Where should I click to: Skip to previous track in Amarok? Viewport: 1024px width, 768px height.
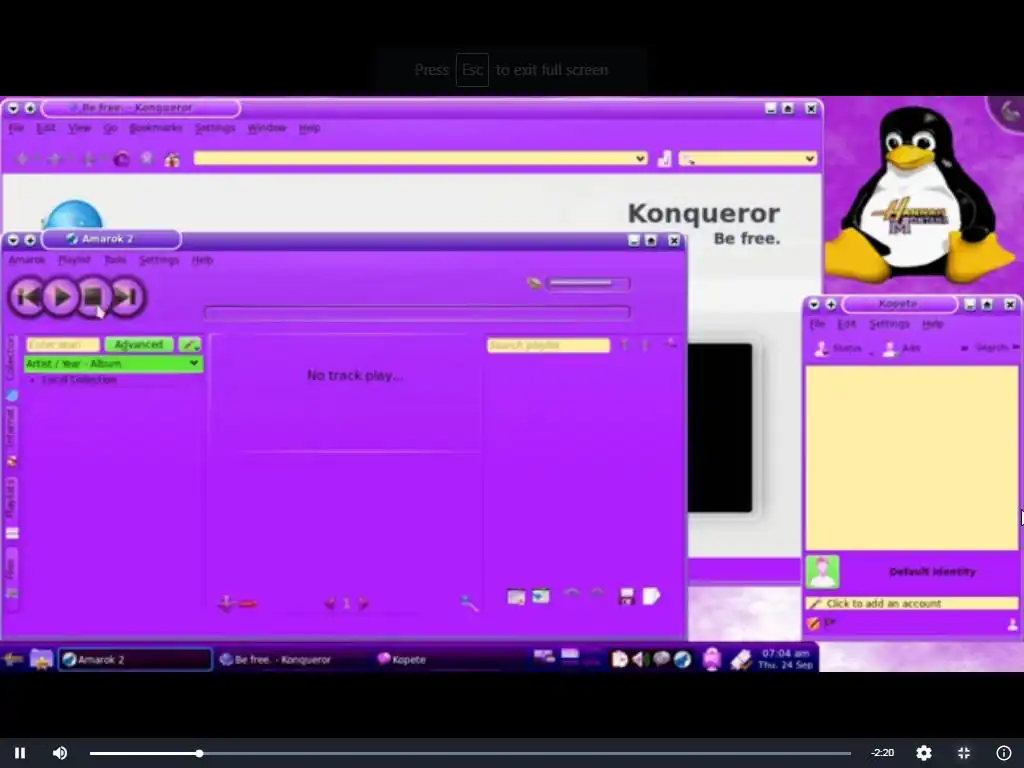[x=27, y=297]
